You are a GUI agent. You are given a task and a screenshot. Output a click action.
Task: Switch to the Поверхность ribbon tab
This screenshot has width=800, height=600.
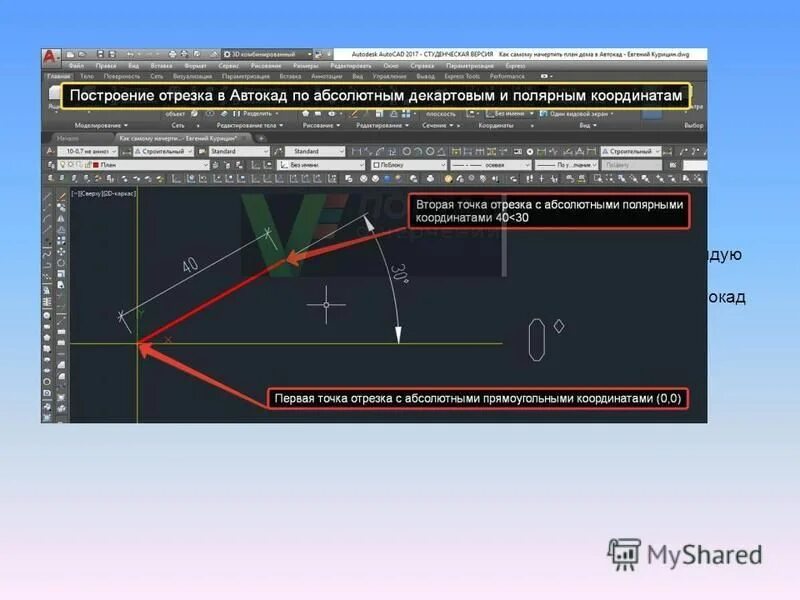click(x=121, y=77)
